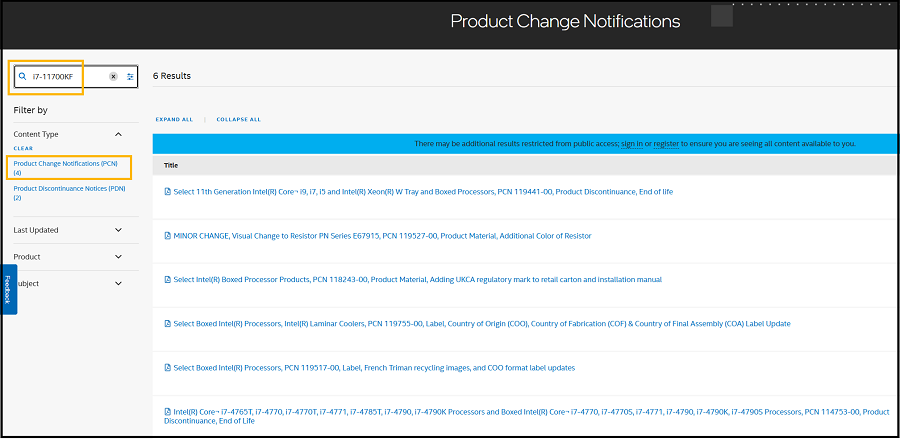This screenshot has height=439, width=900.
Task: Open the Feedback side tab
Action: click(8, 289)
